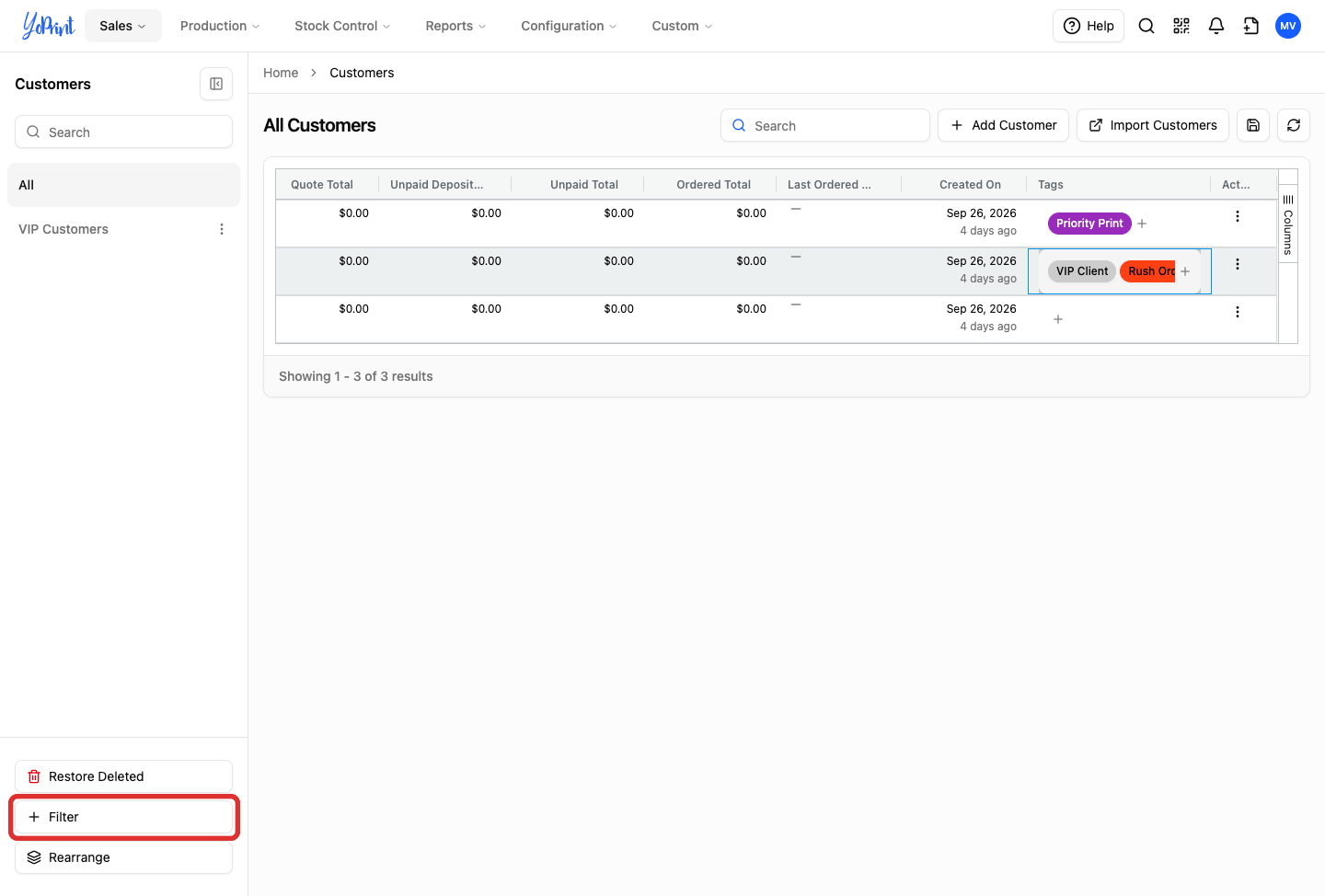Open the Sales dropdown menu
Image resolution: width=1325 pixels, height=896 pixels.
[122, 26]
